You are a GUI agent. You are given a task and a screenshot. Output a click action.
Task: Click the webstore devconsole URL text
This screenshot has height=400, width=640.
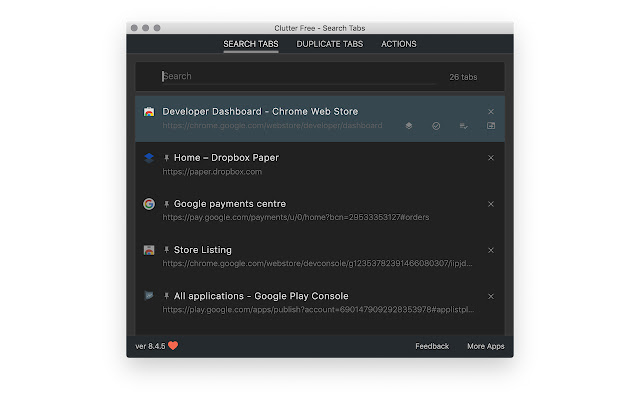[x=317, y=264]
